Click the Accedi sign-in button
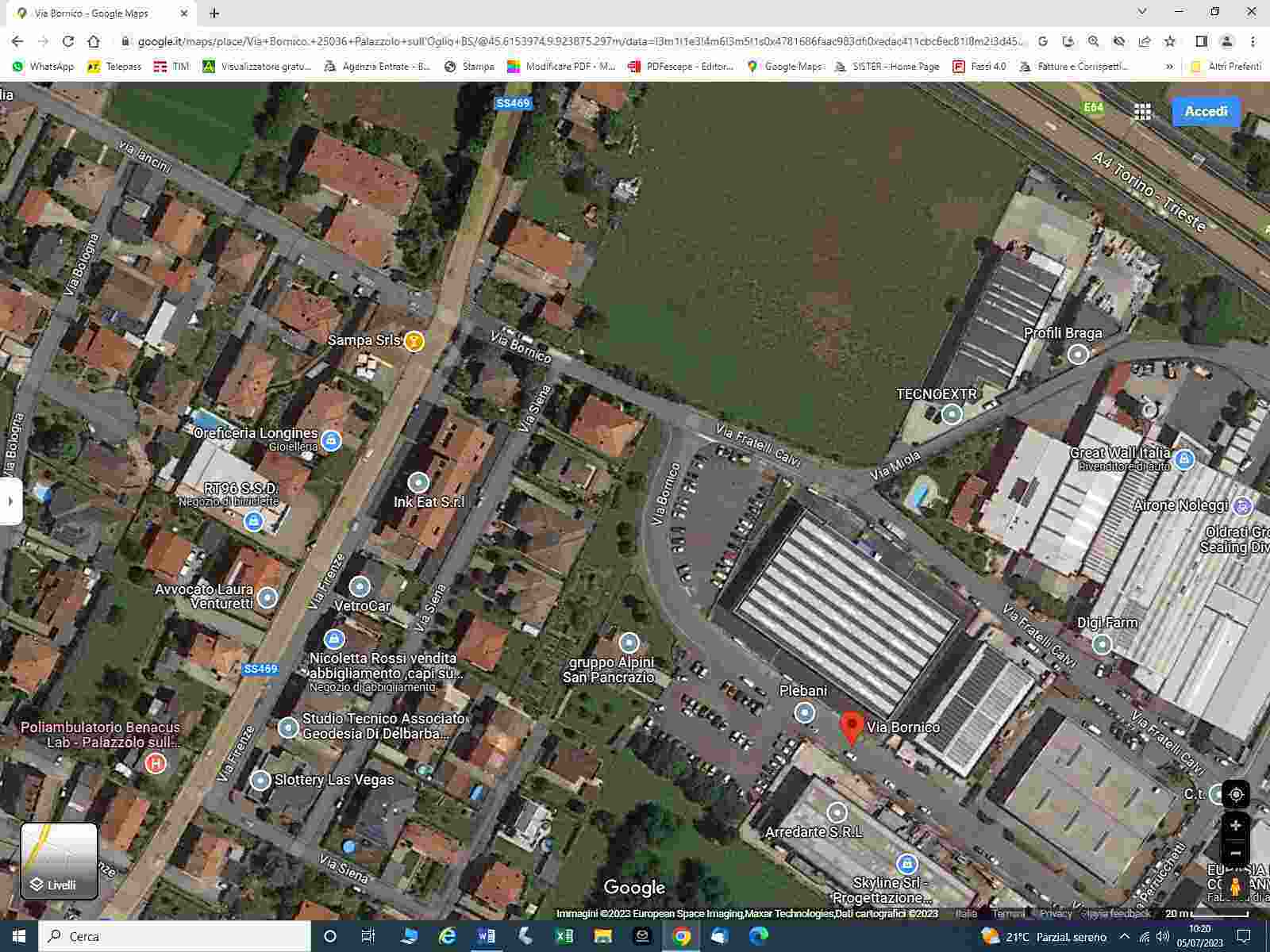This screenshot has height=952, width=1270. pos(1206,112)
